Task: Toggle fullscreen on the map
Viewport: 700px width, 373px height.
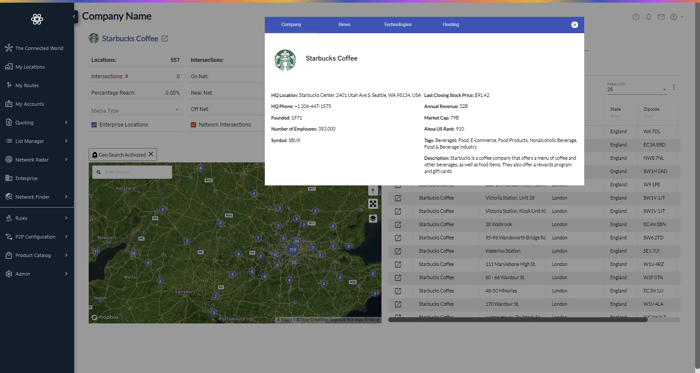Action: point(373,204)
